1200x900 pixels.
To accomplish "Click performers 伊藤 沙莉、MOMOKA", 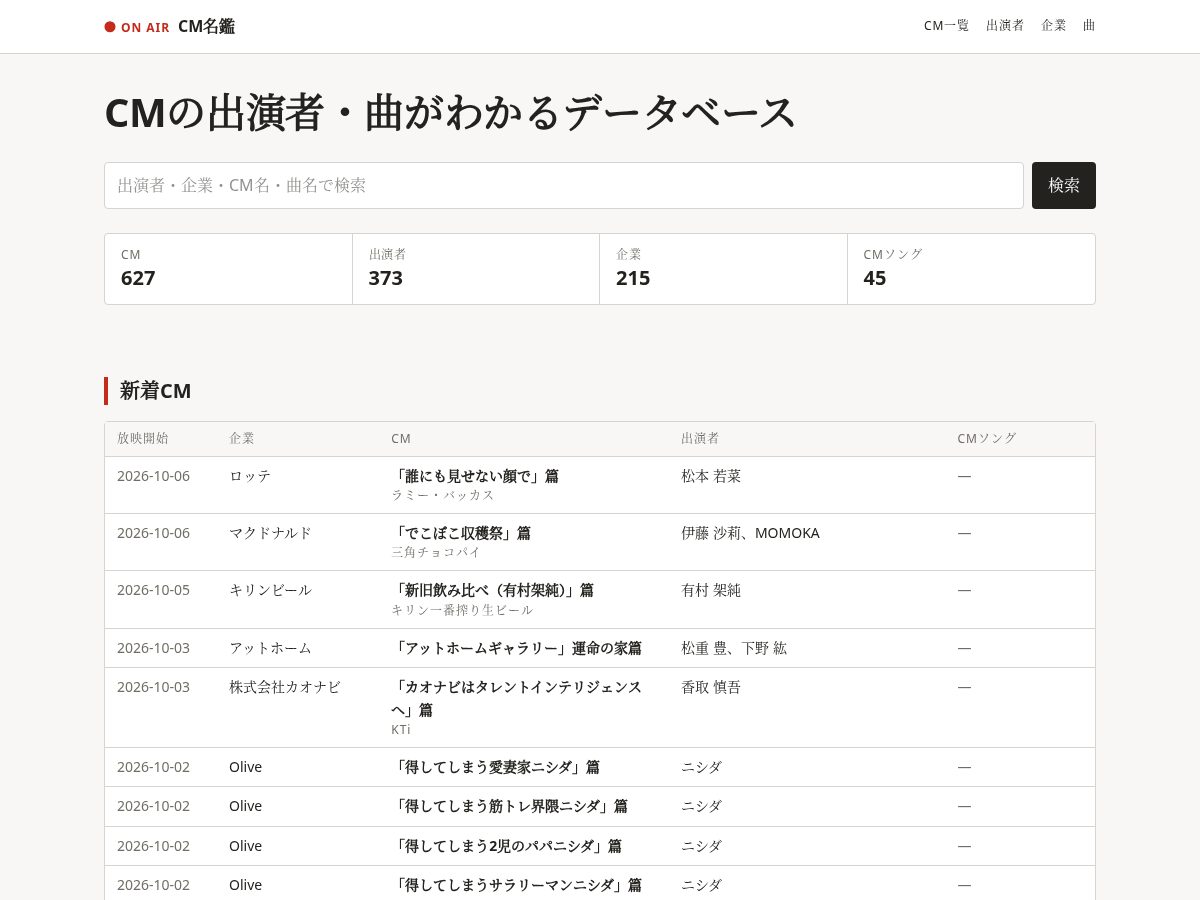I will coord(750,533).
